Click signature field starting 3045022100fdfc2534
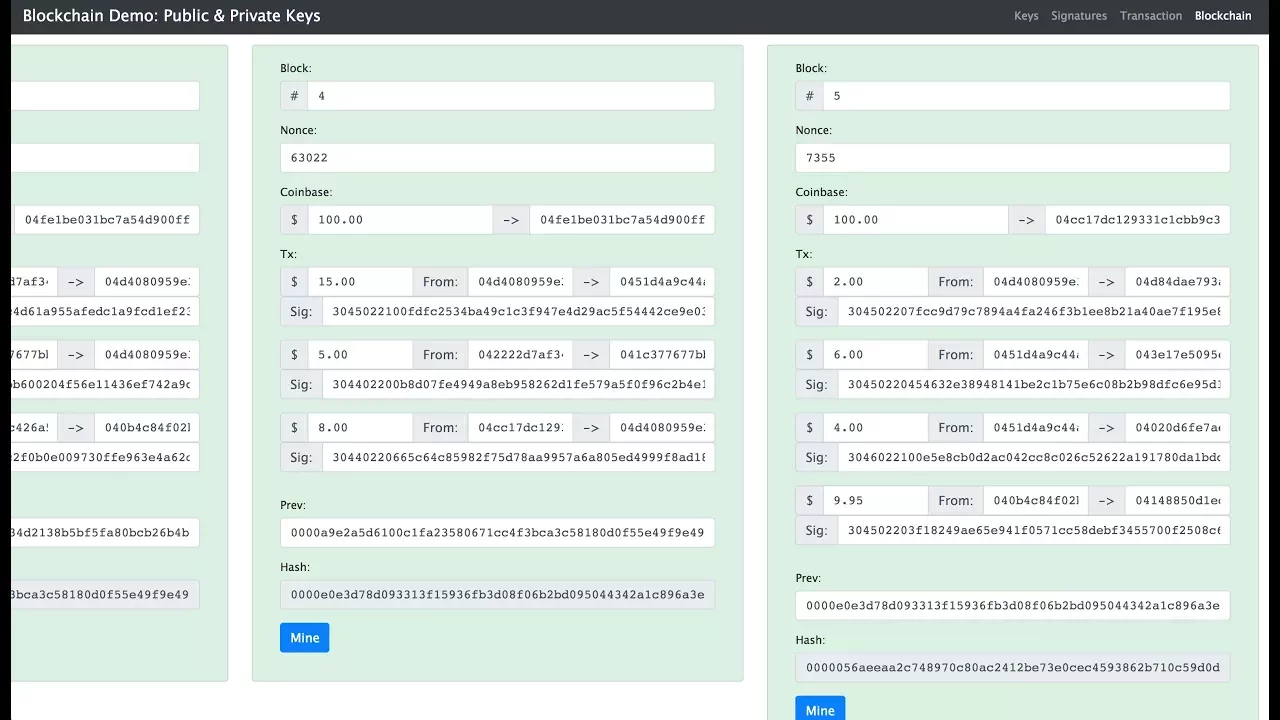Screen dimensions: 1280x720 tap(518, 312)
